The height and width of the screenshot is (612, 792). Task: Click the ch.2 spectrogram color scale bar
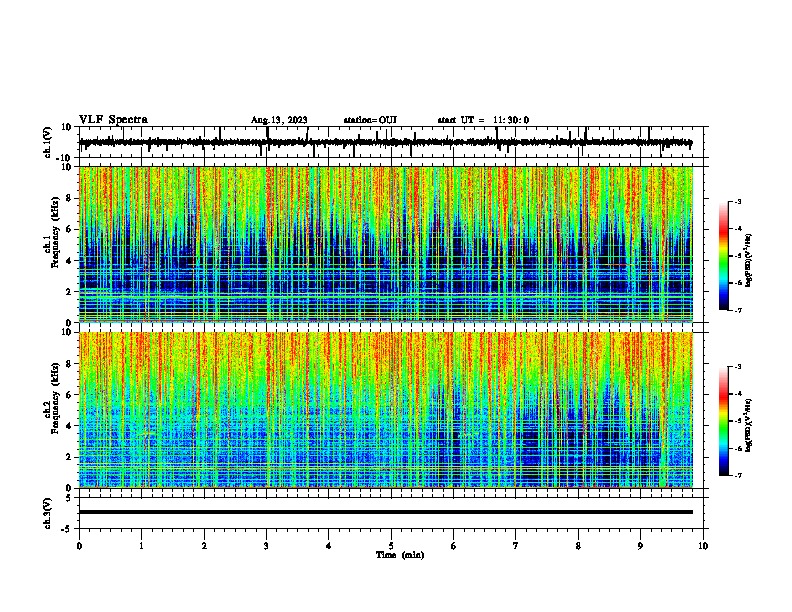click(x=724, y=421)
